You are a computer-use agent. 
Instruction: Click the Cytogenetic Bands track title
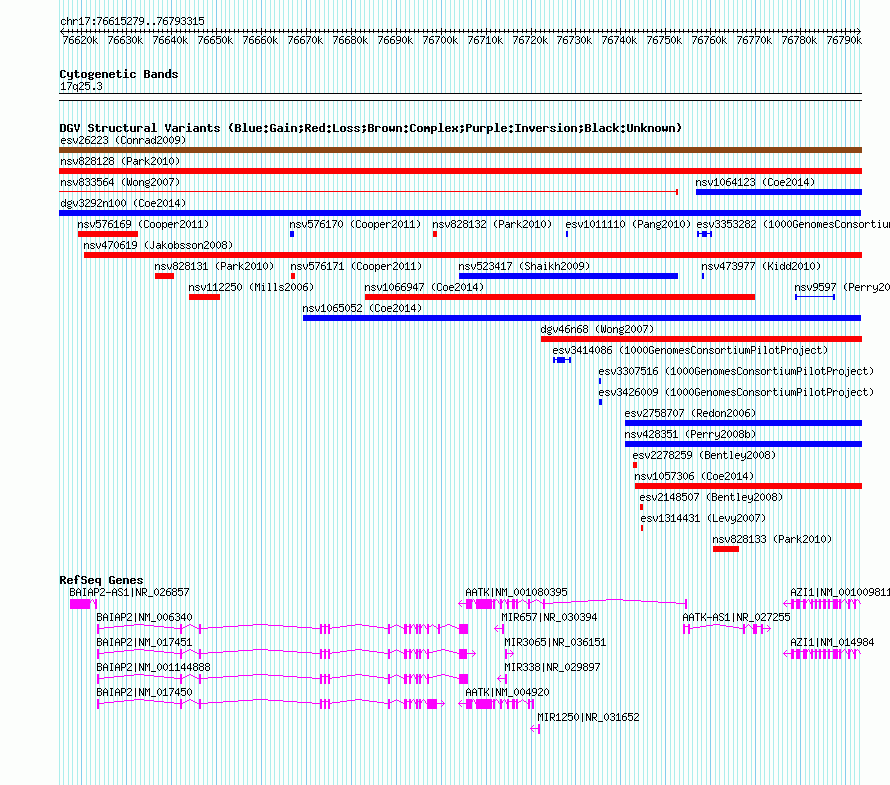(x=119, y=74)
